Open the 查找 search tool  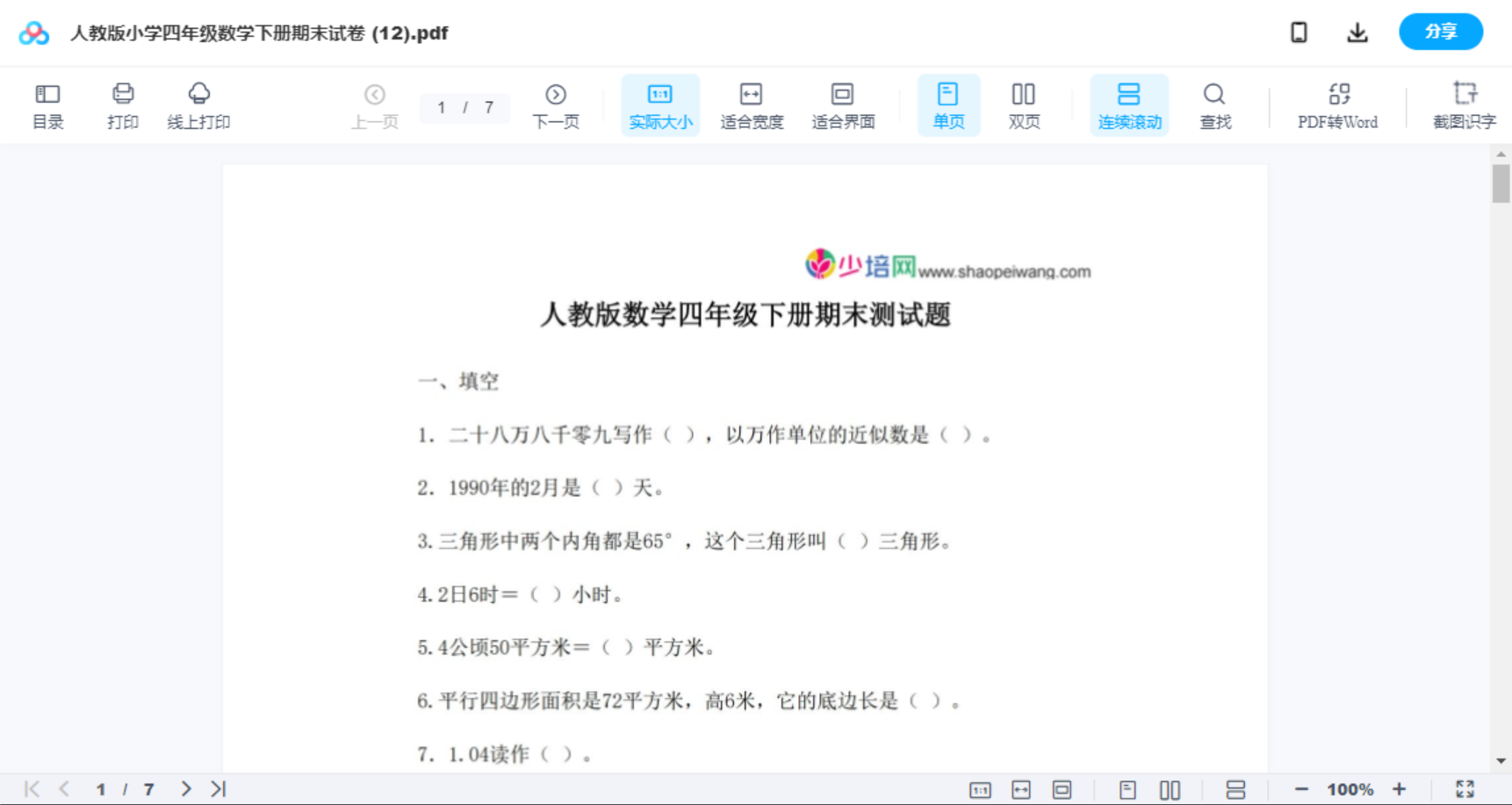pyautogui.click(x=1214, y=104)
